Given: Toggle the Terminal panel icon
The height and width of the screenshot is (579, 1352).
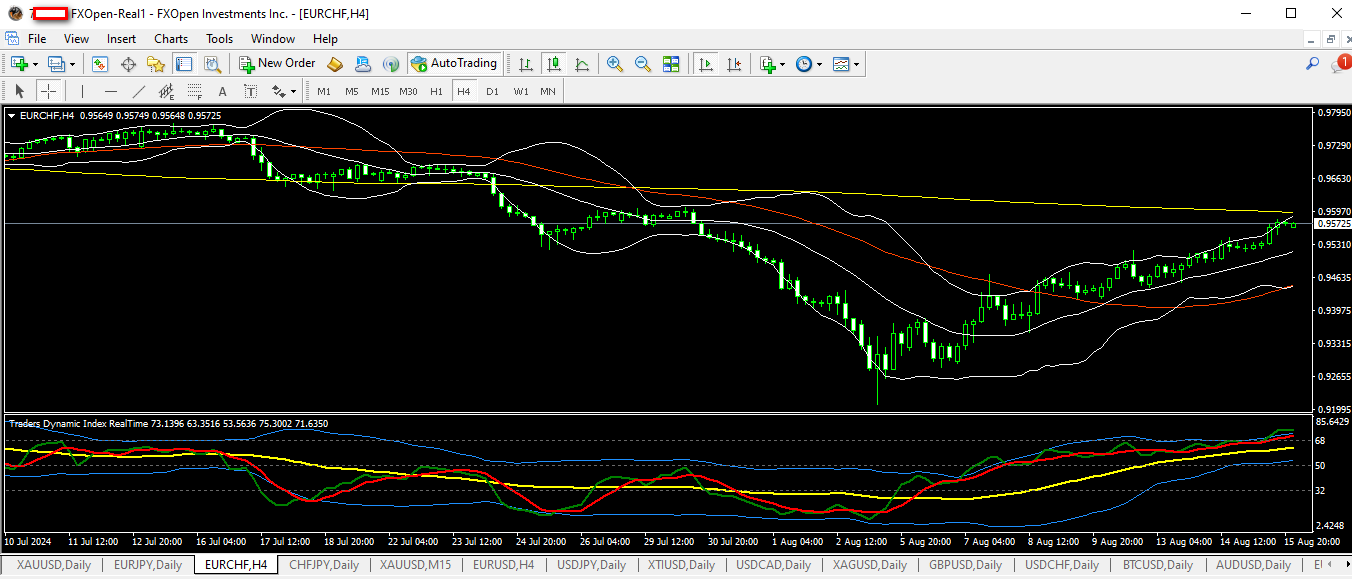Looking at the screenshot, I should coord(184,64).
